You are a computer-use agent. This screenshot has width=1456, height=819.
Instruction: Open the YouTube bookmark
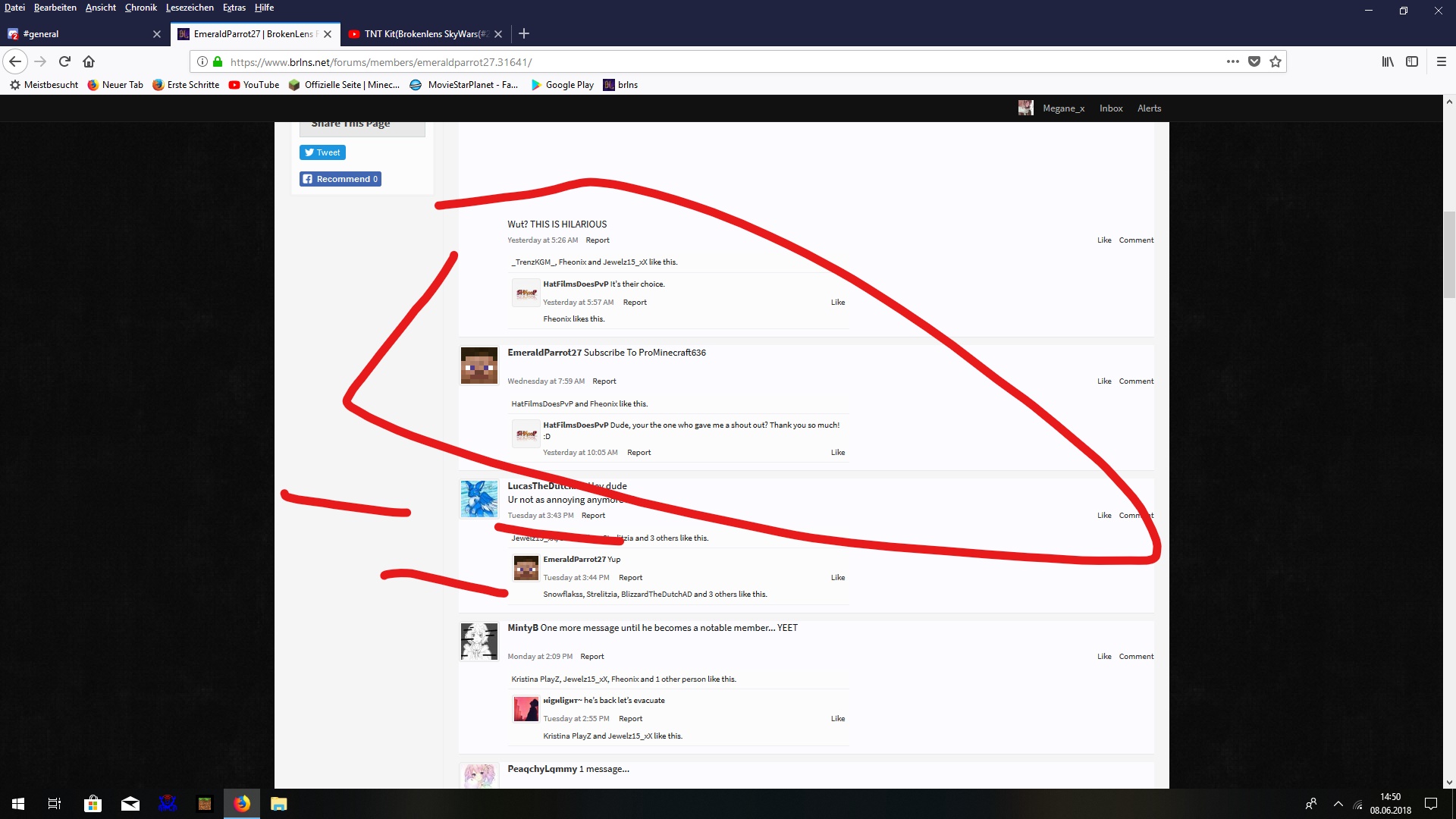click(x=254, y=85)
